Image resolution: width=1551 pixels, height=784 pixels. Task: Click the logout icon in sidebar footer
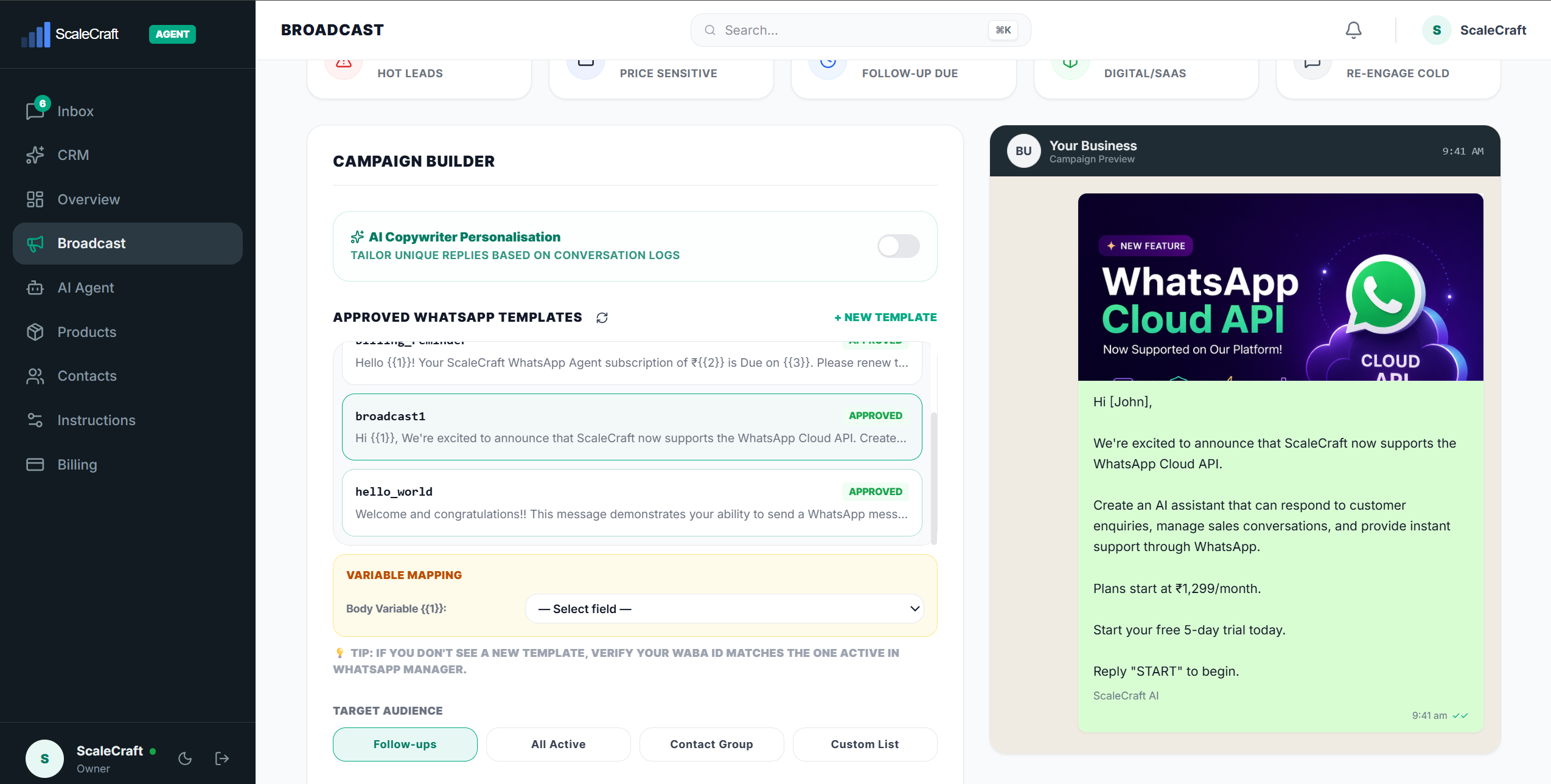coord(222,758)
